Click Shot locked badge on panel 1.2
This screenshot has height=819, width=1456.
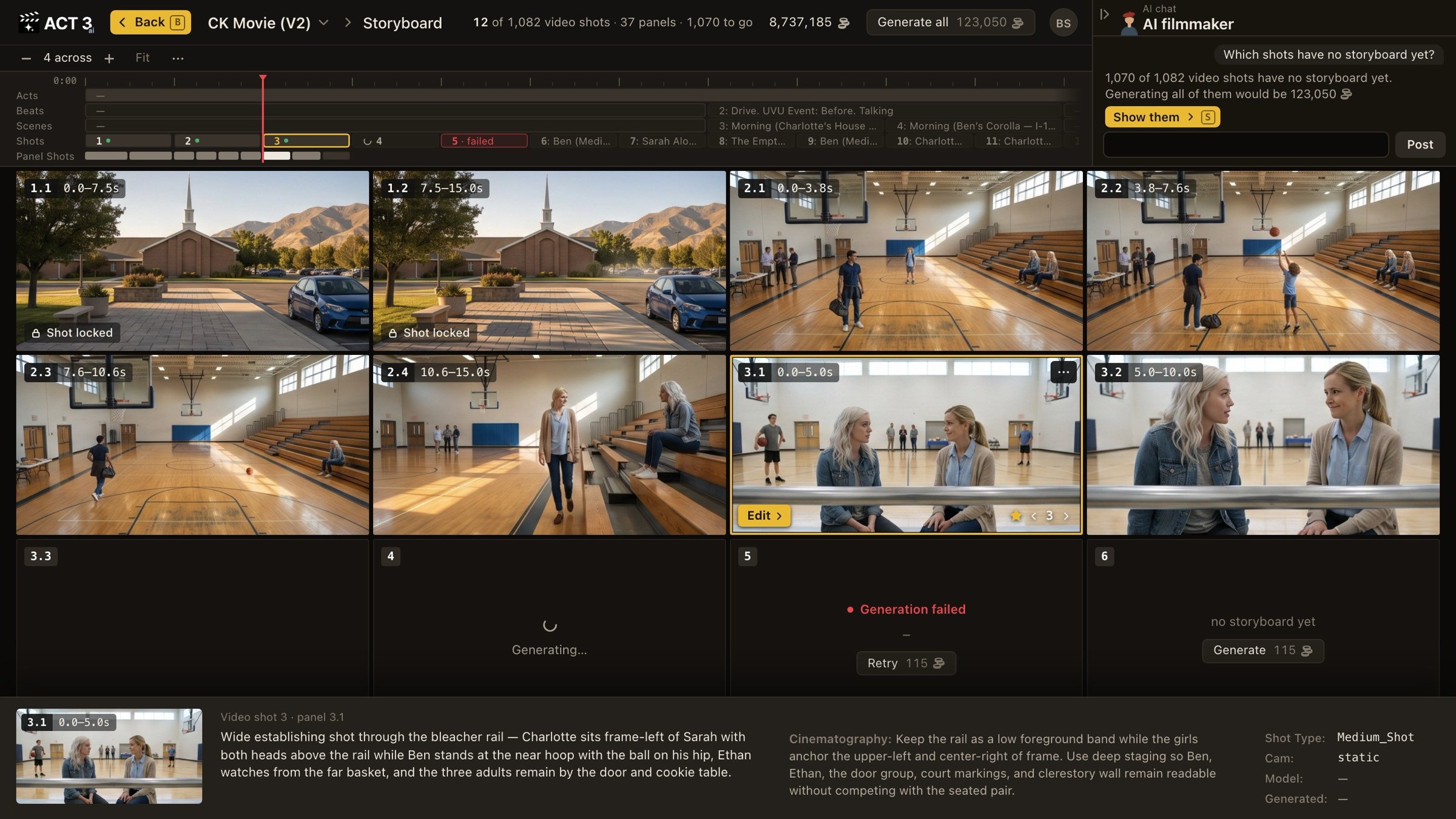pos(430,332)
